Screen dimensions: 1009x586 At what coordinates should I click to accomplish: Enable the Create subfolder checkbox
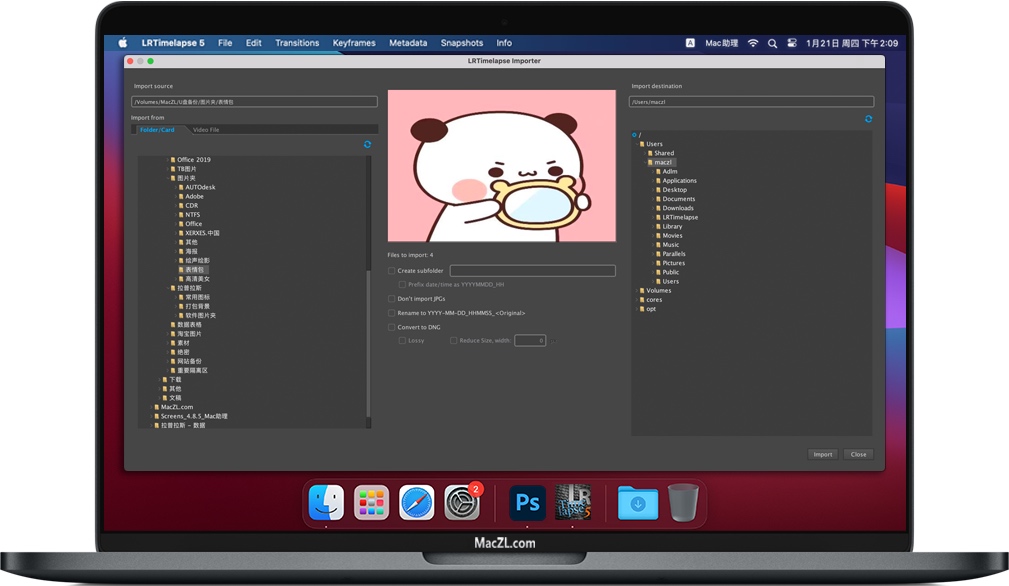pos(391,271)
